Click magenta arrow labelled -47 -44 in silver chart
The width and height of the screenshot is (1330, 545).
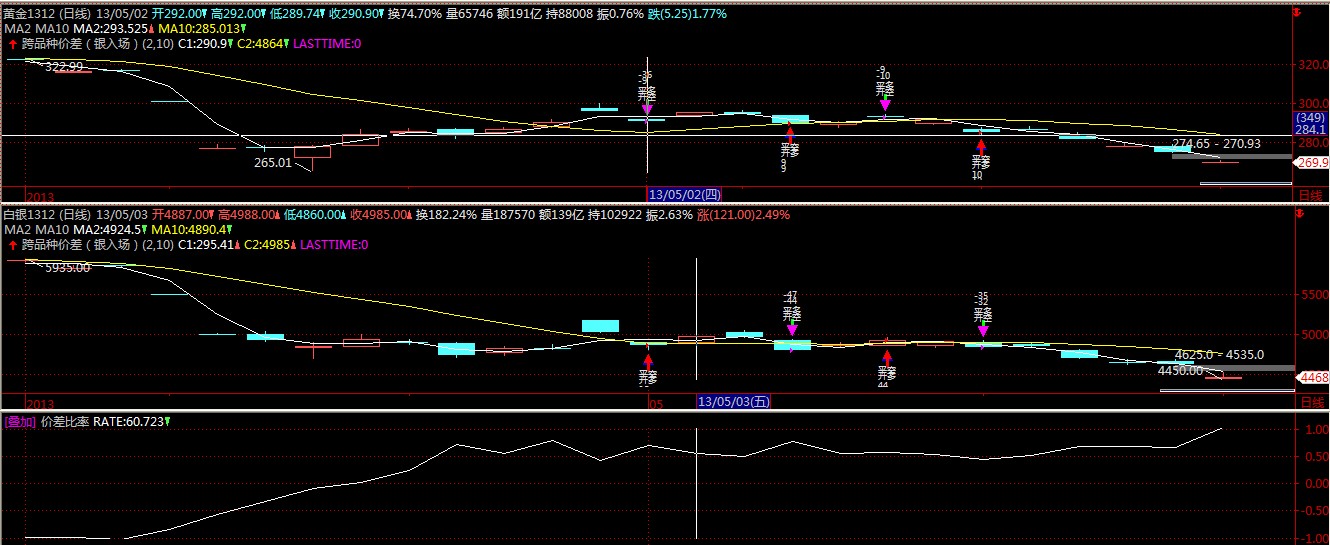point(792,329)
